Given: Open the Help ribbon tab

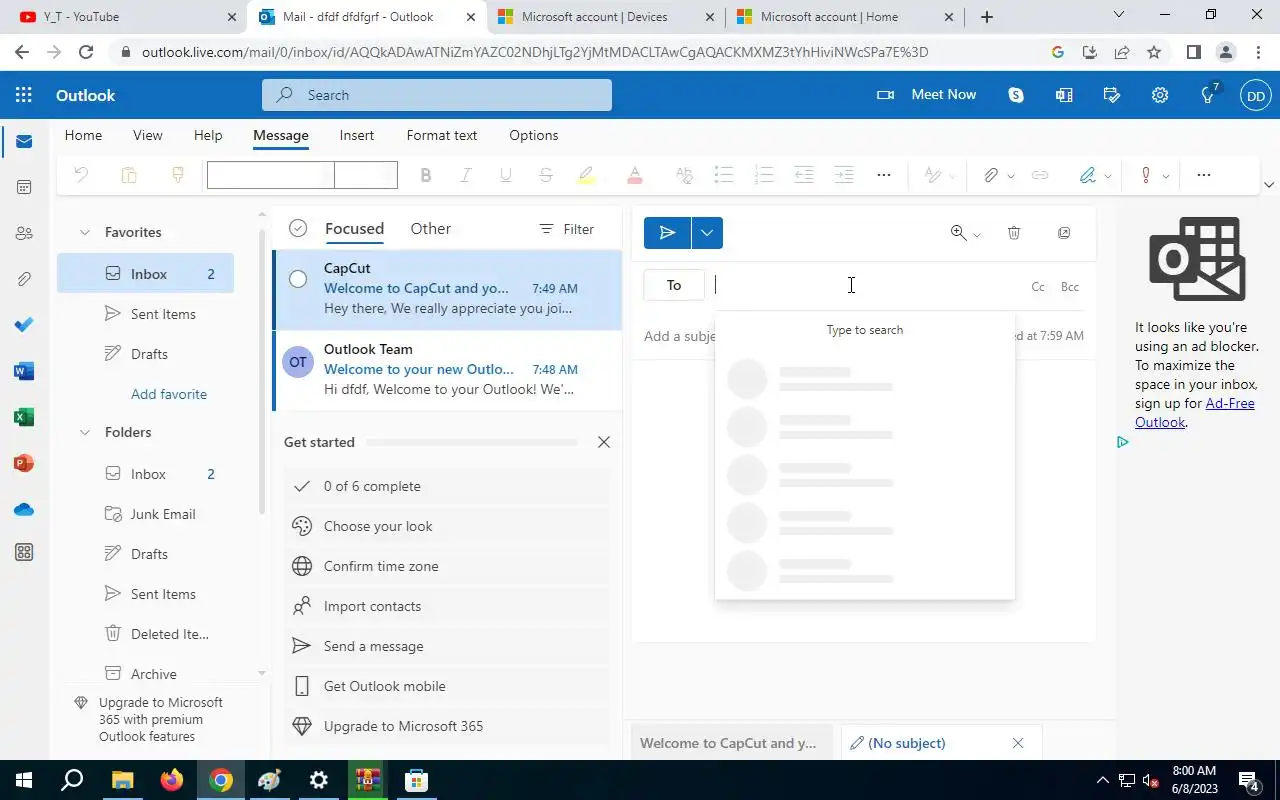Looking at the screenshot, I should pyautogui.click(x=208, y=135).
